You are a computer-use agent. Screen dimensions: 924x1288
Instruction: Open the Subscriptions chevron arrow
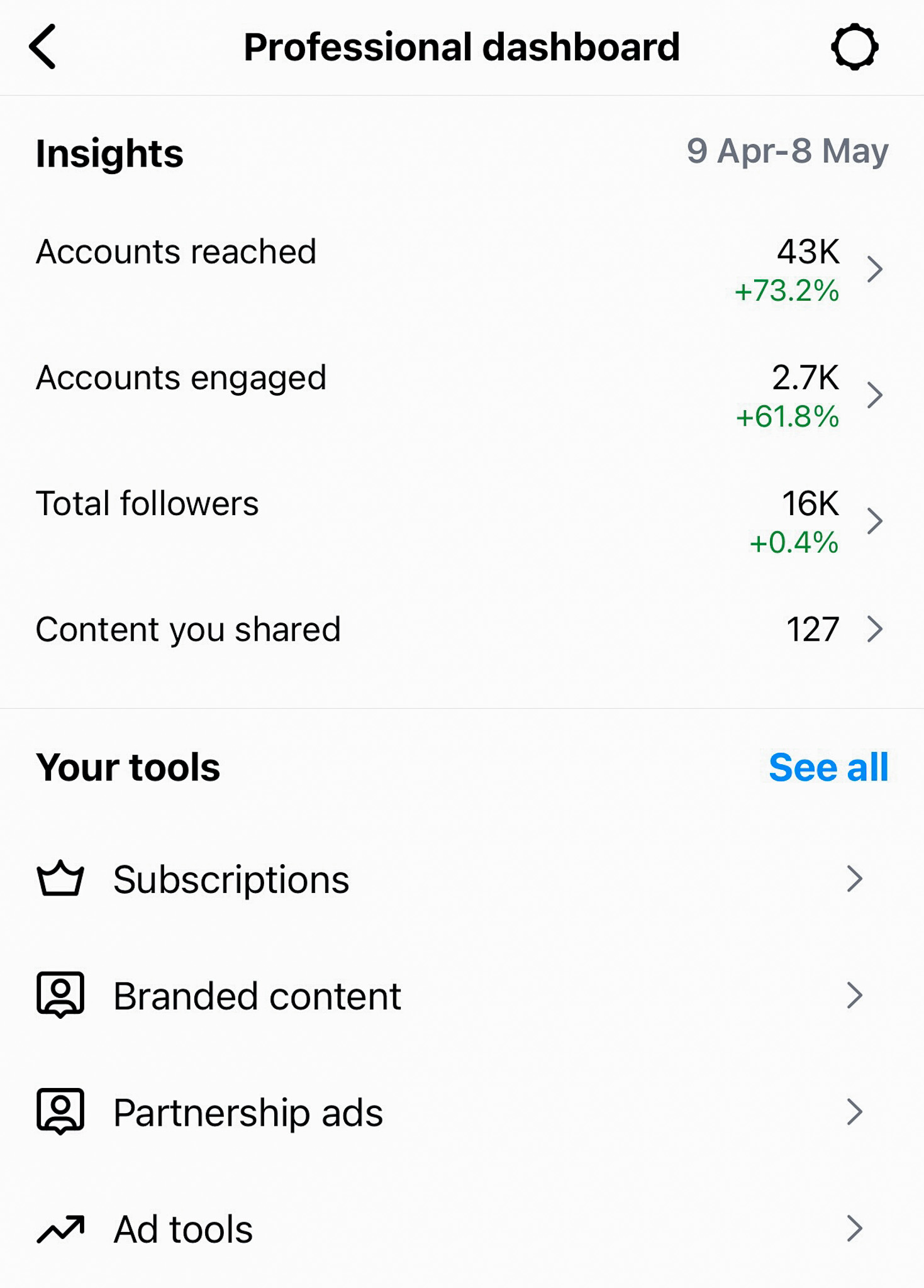tap(854, 879)
